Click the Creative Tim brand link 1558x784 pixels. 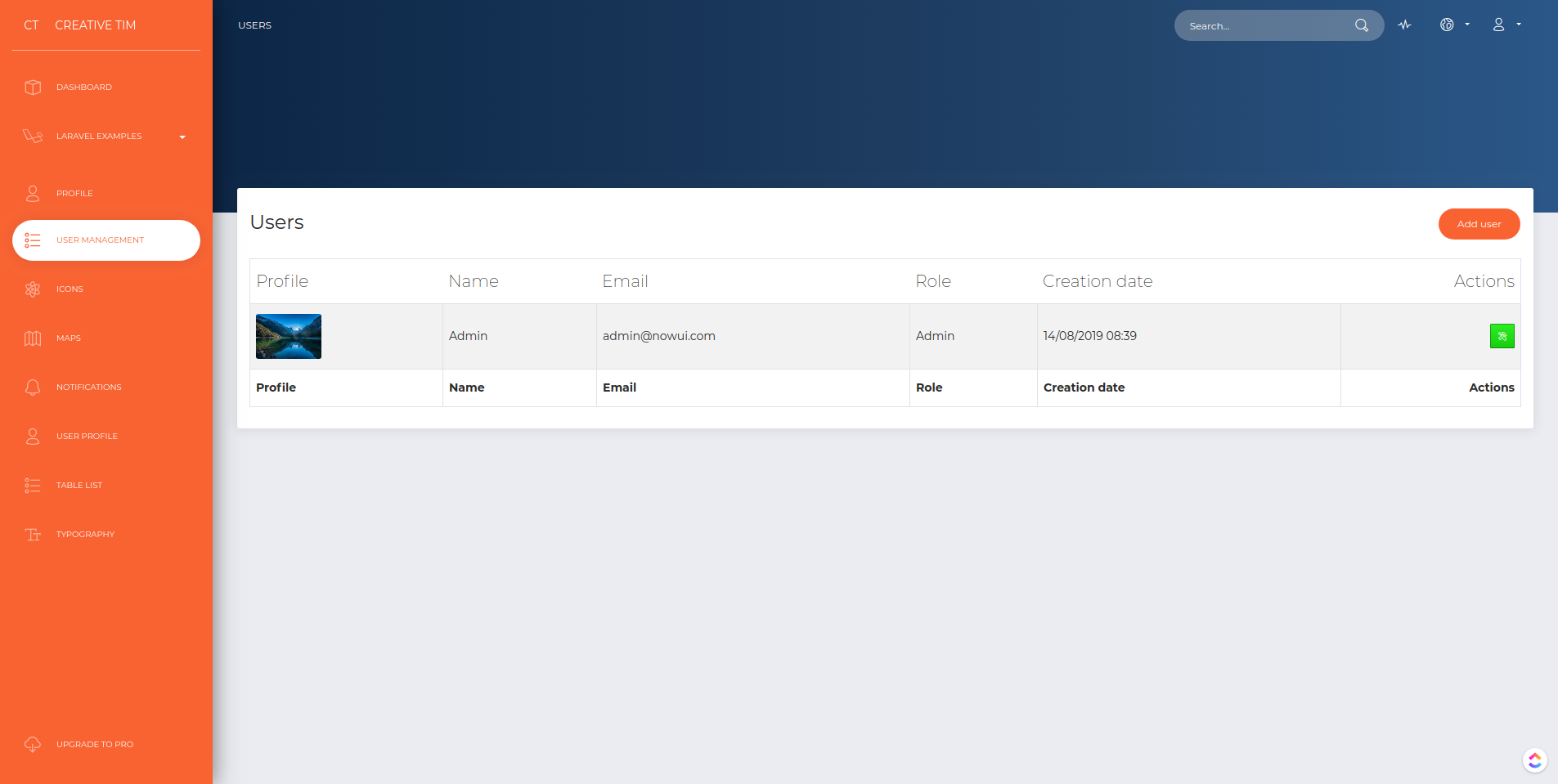95,25
